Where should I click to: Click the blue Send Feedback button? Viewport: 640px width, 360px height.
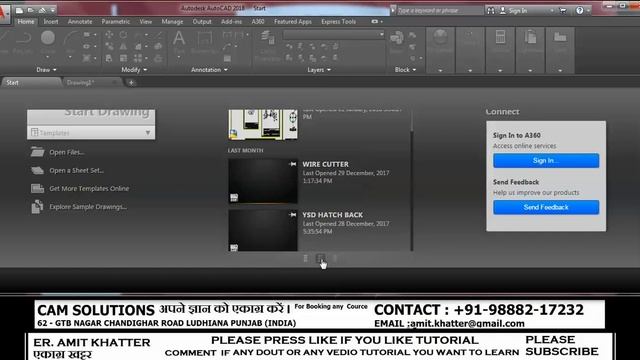click(546, 207)
